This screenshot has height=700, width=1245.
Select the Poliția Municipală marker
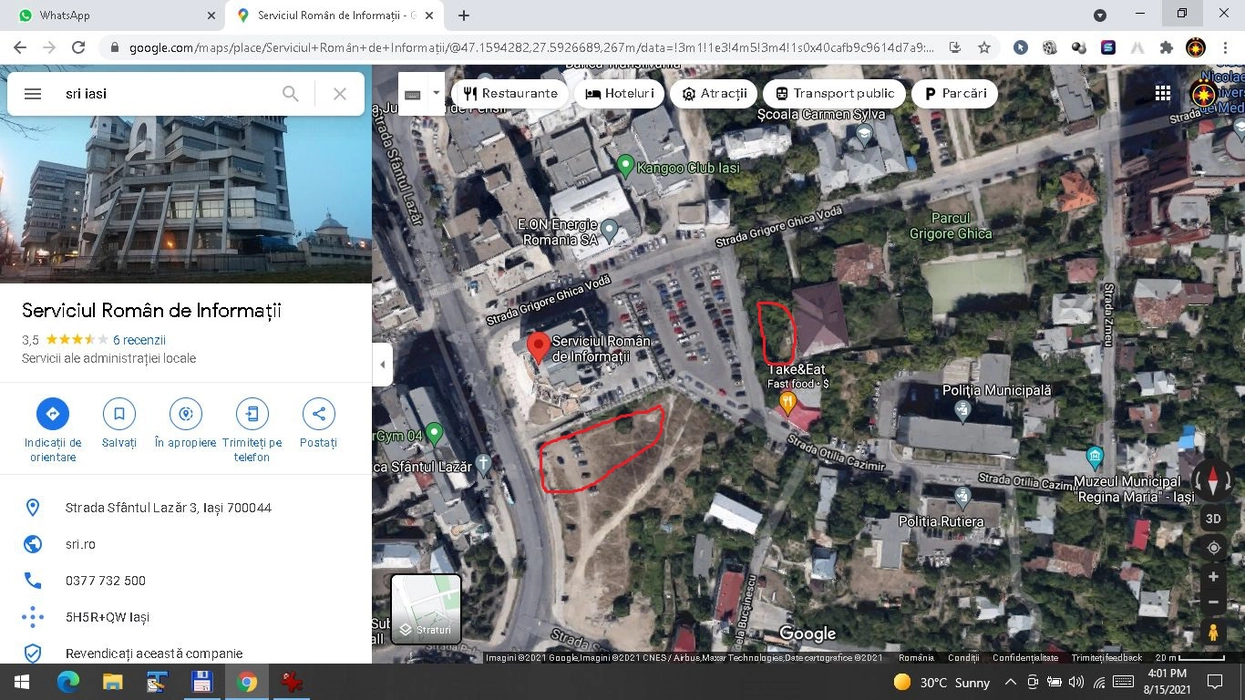963,410
